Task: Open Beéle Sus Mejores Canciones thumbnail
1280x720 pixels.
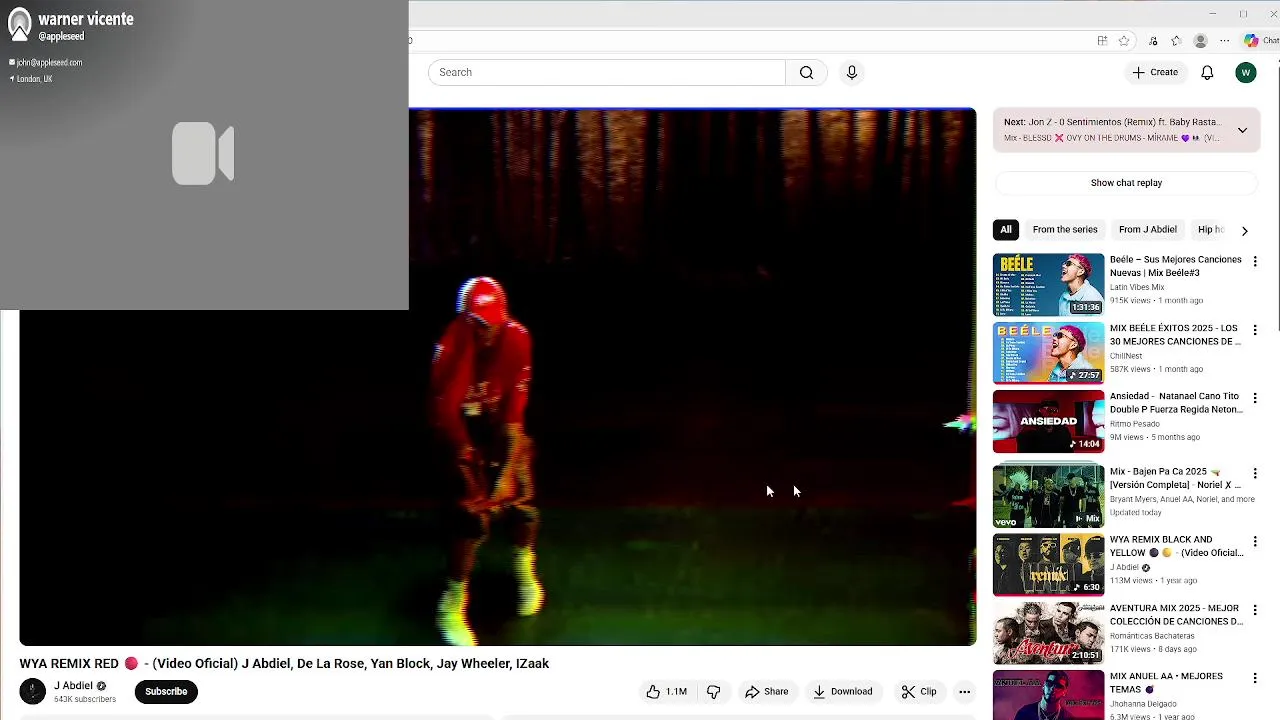Action: pos(1048,285)
